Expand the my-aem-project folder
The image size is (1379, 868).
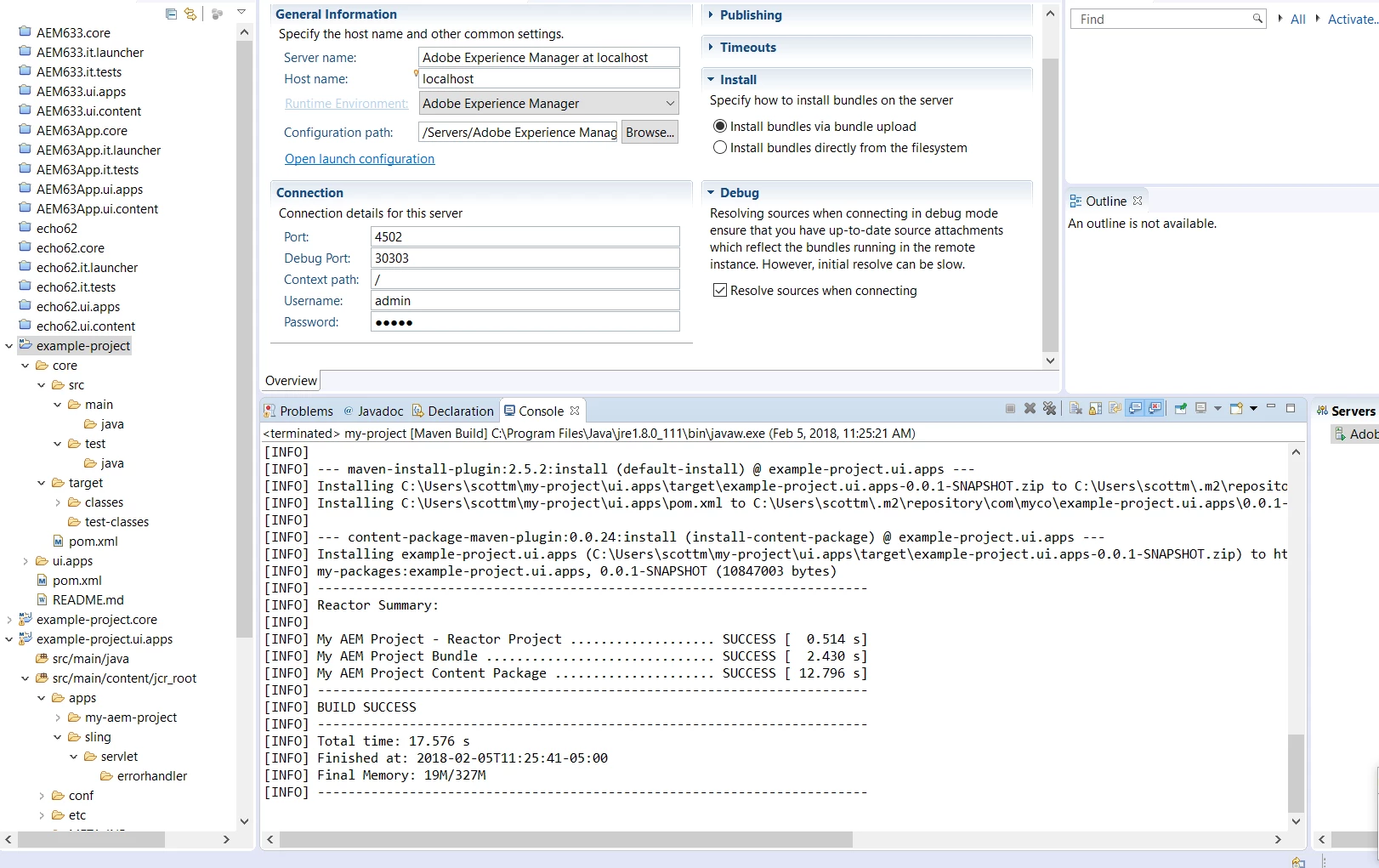[58, 718]
